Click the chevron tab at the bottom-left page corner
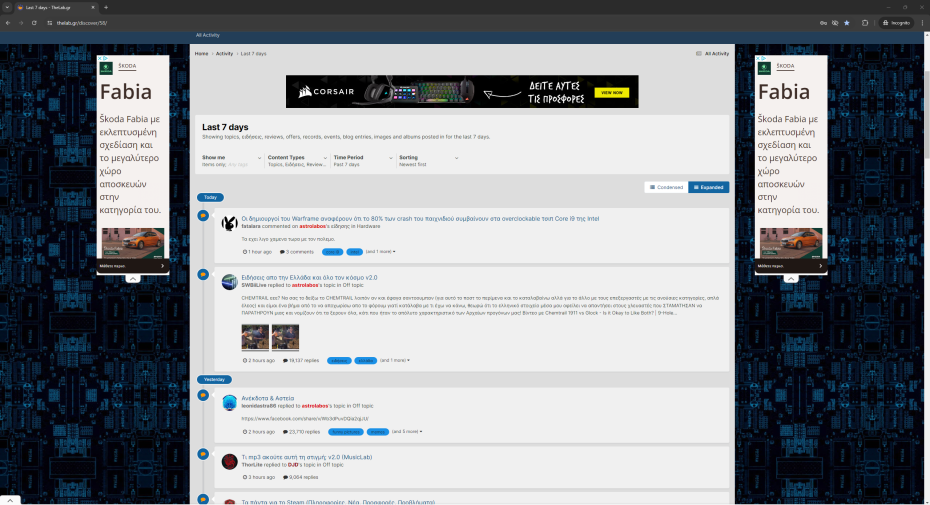This screenshot has width=930, height=505. point(10,500)
